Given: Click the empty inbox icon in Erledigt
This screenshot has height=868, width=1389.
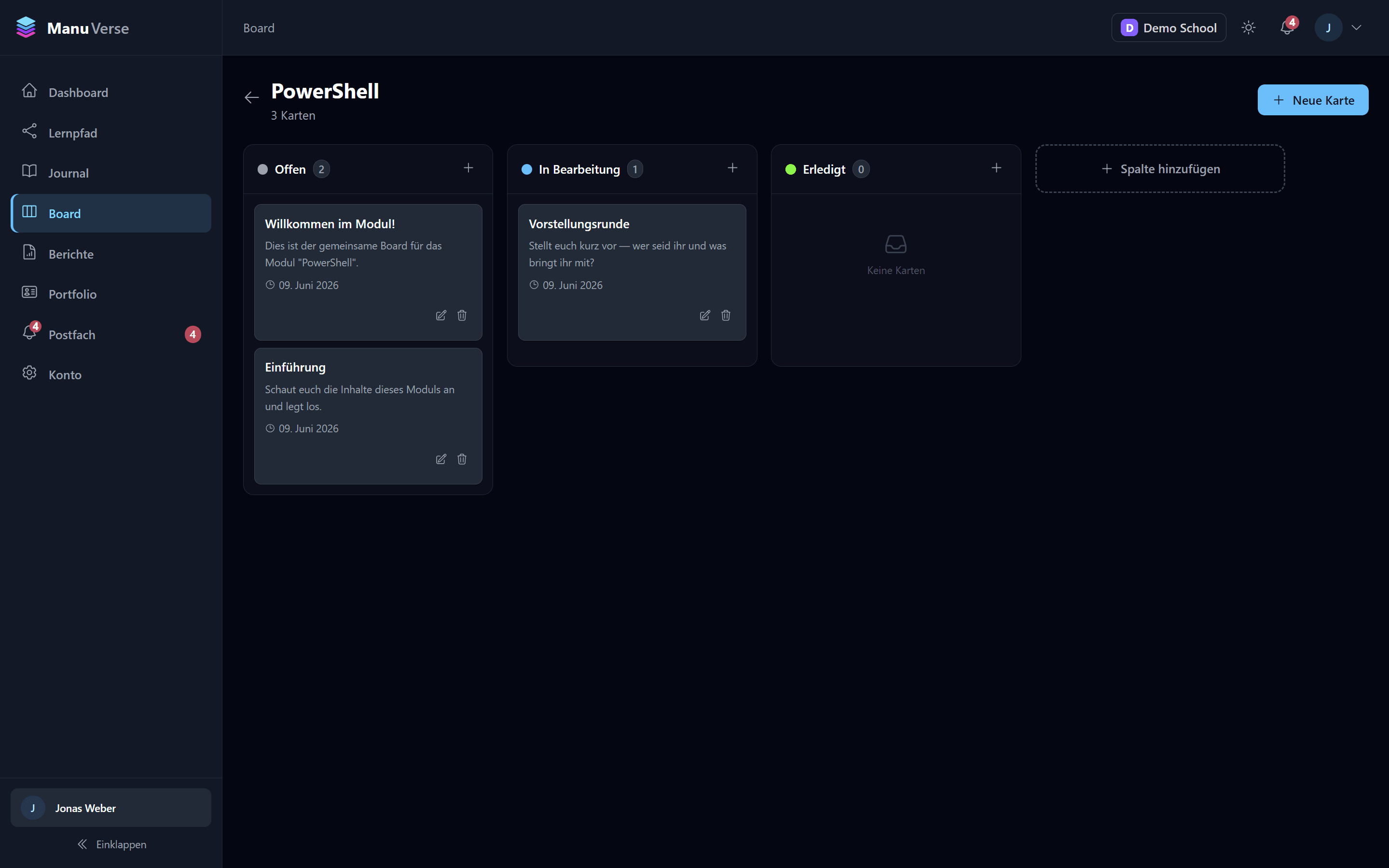Looking at the screenshot, I should (x=896, y=244).
